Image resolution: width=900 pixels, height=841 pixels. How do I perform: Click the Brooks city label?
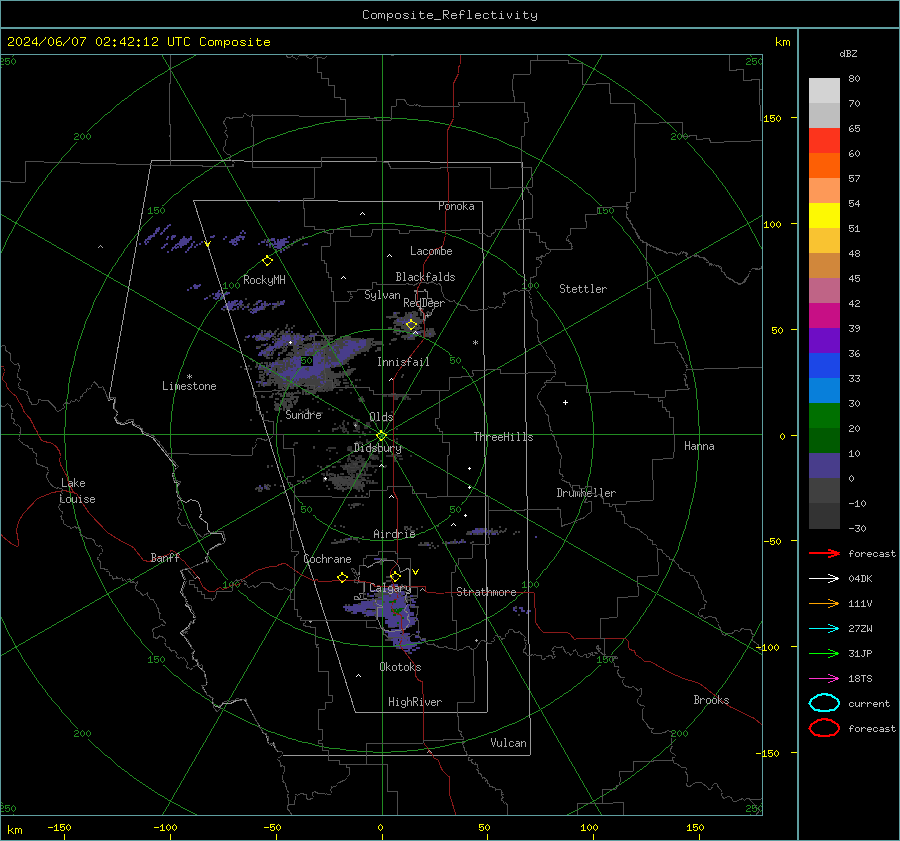711,700
